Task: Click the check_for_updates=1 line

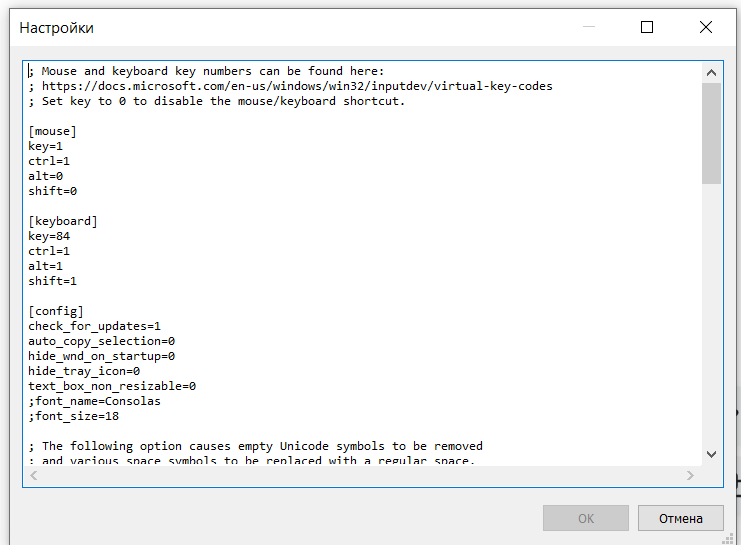Action: 94,326
